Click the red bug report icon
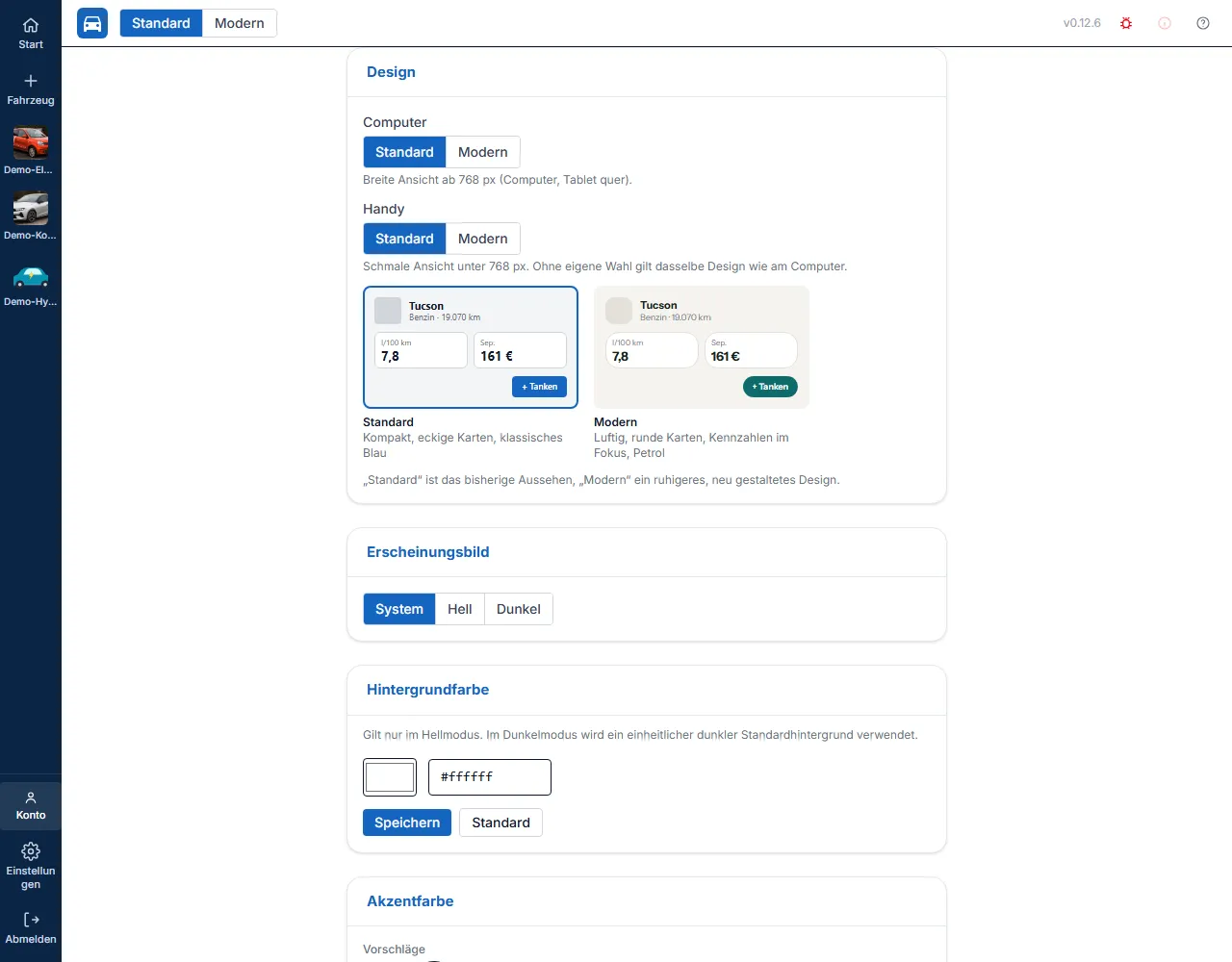 click(1126, 23)
